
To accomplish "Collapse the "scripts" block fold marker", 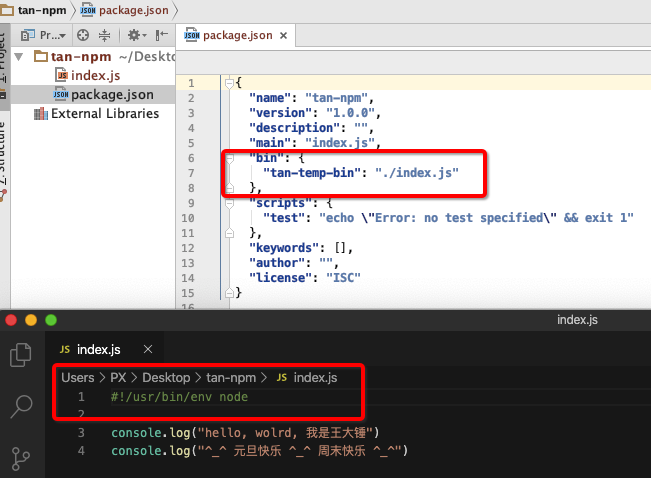I will coord(228,203).
